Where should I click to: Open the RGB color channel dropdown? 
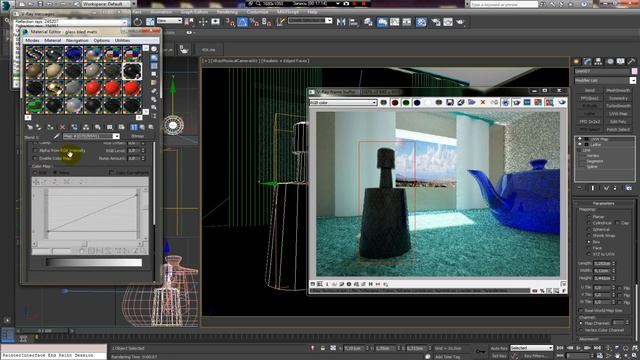click(343, 102)
